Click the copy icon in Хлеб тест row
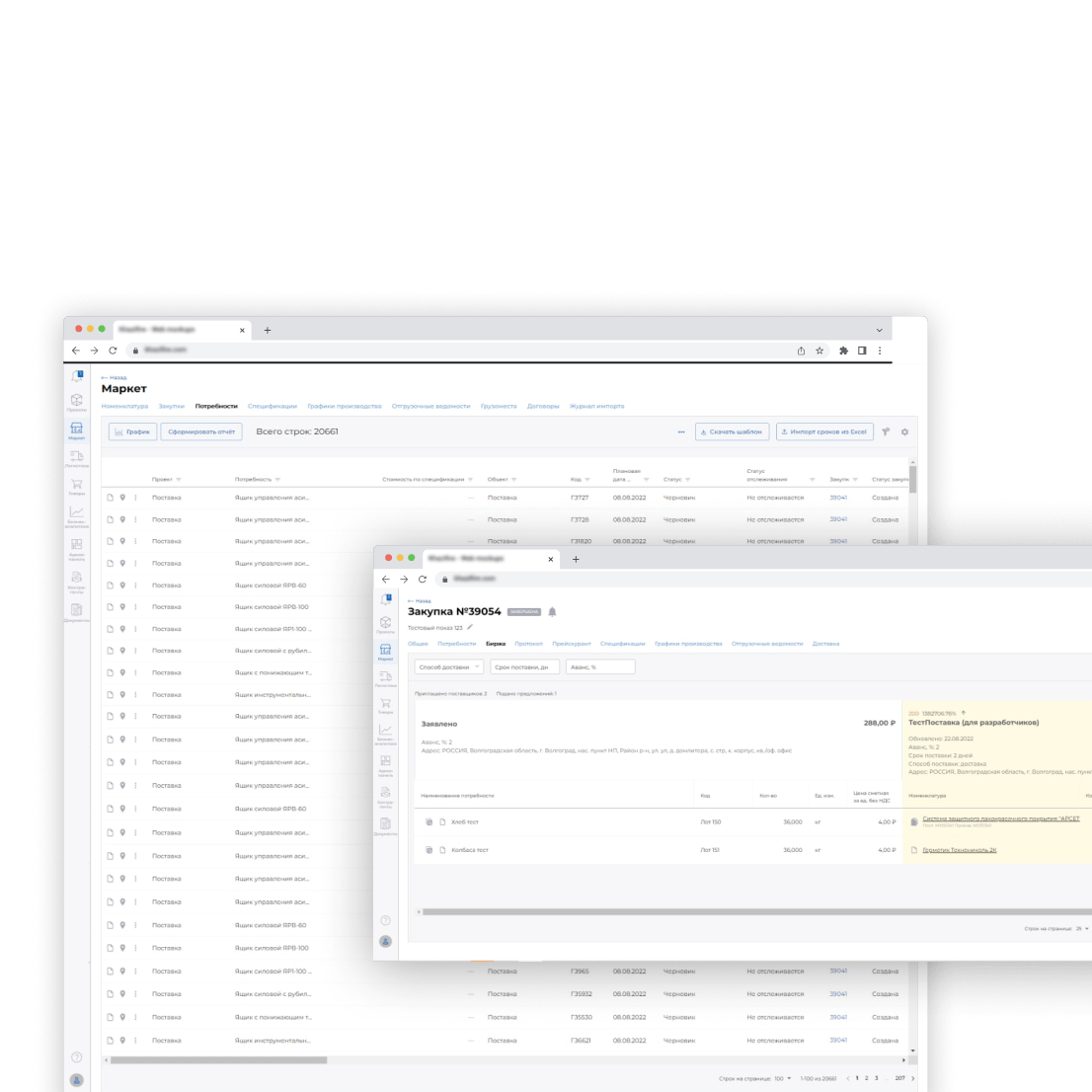The image size is (1092, 1092). point(429,821)
